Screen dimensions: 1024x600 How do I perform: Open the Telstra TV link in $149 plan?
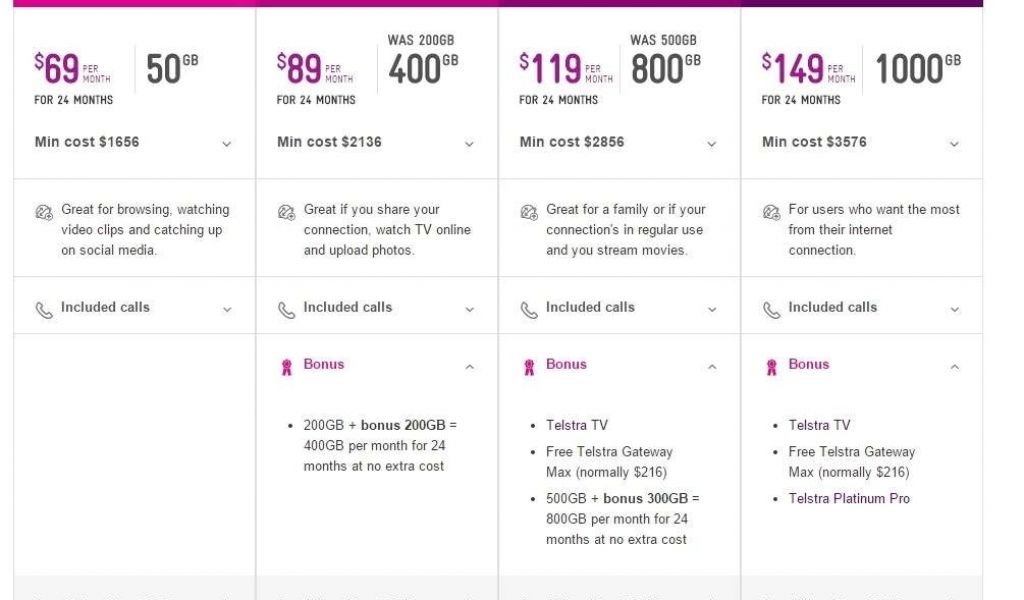coord(819,425)
